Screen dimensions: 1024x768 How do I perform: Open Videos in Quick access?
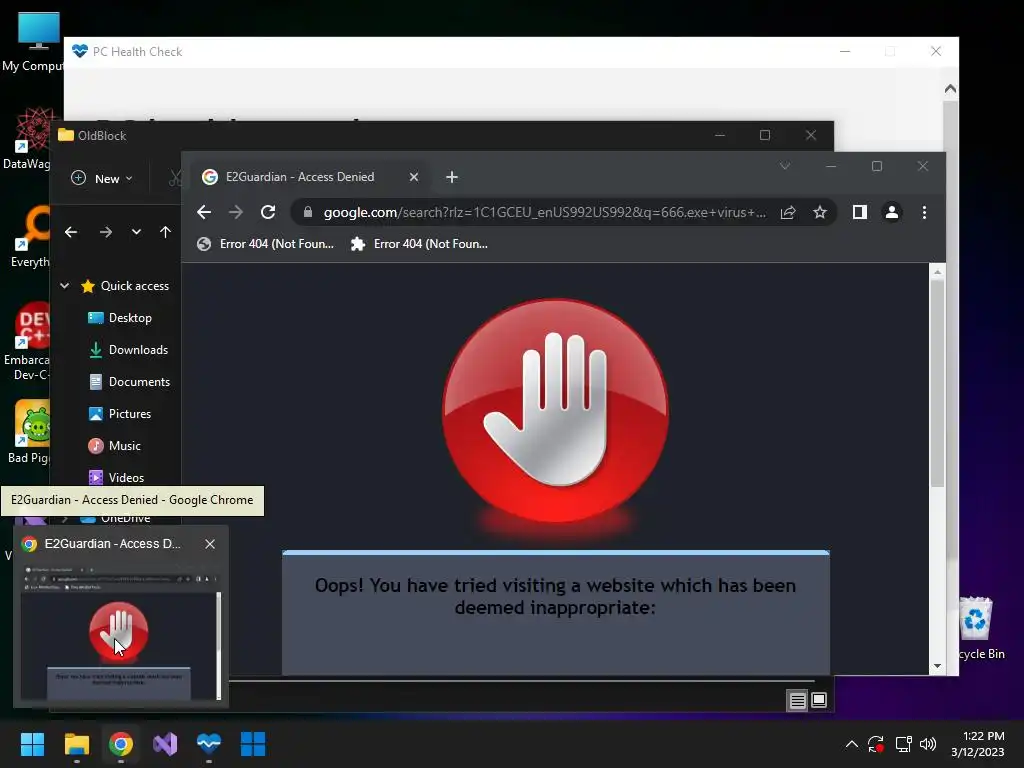(116, 477)
